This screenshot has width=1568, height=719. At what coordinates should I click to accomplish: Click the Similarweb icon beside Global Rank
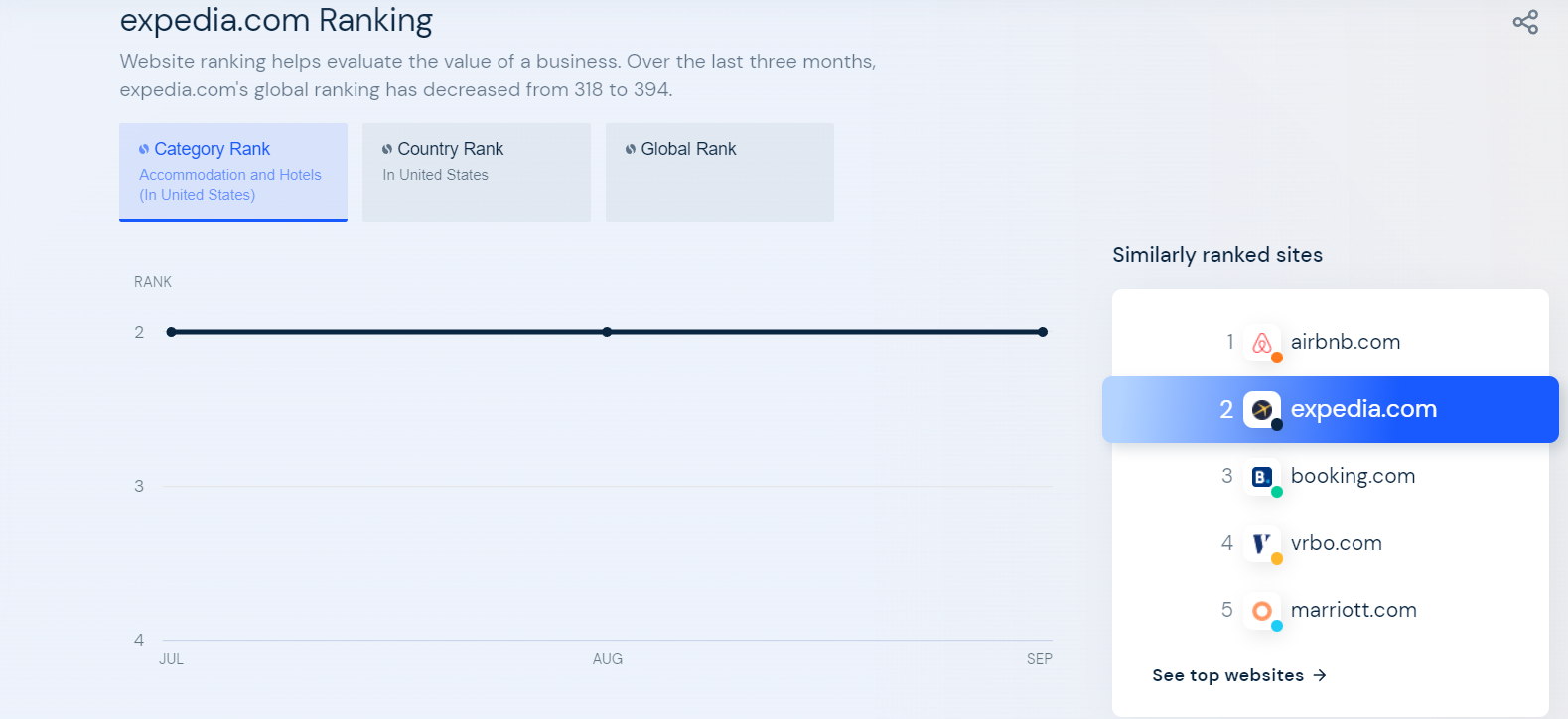click(x=631, y=149)
